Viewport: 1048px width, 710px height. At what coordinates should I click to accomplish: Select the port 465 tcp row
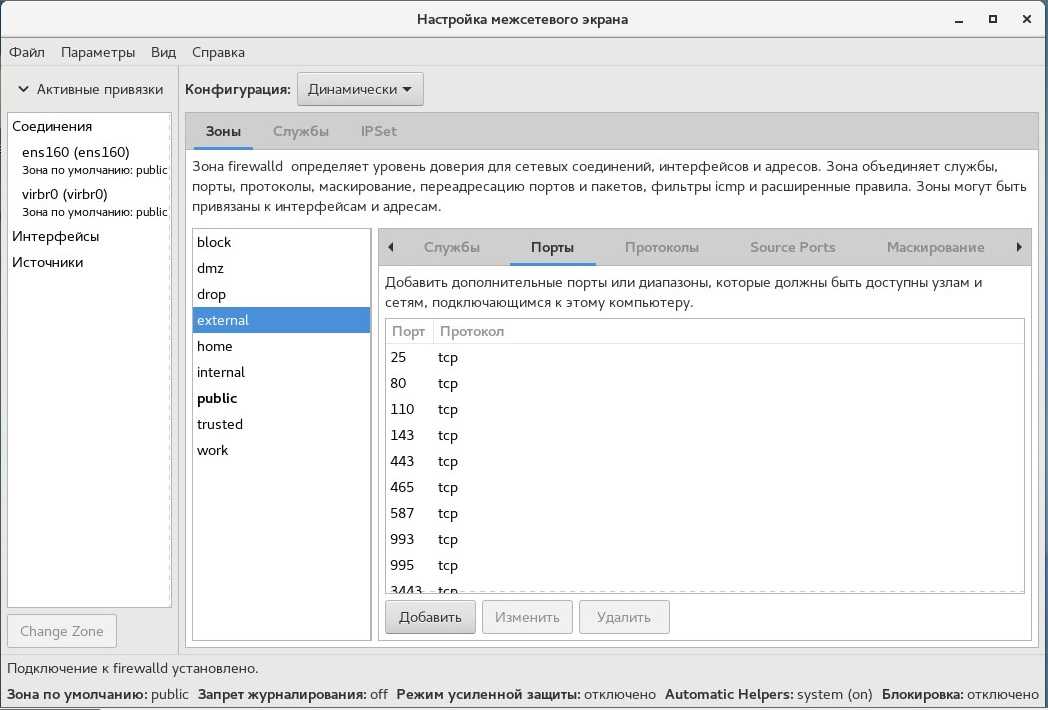coord(704,488)
